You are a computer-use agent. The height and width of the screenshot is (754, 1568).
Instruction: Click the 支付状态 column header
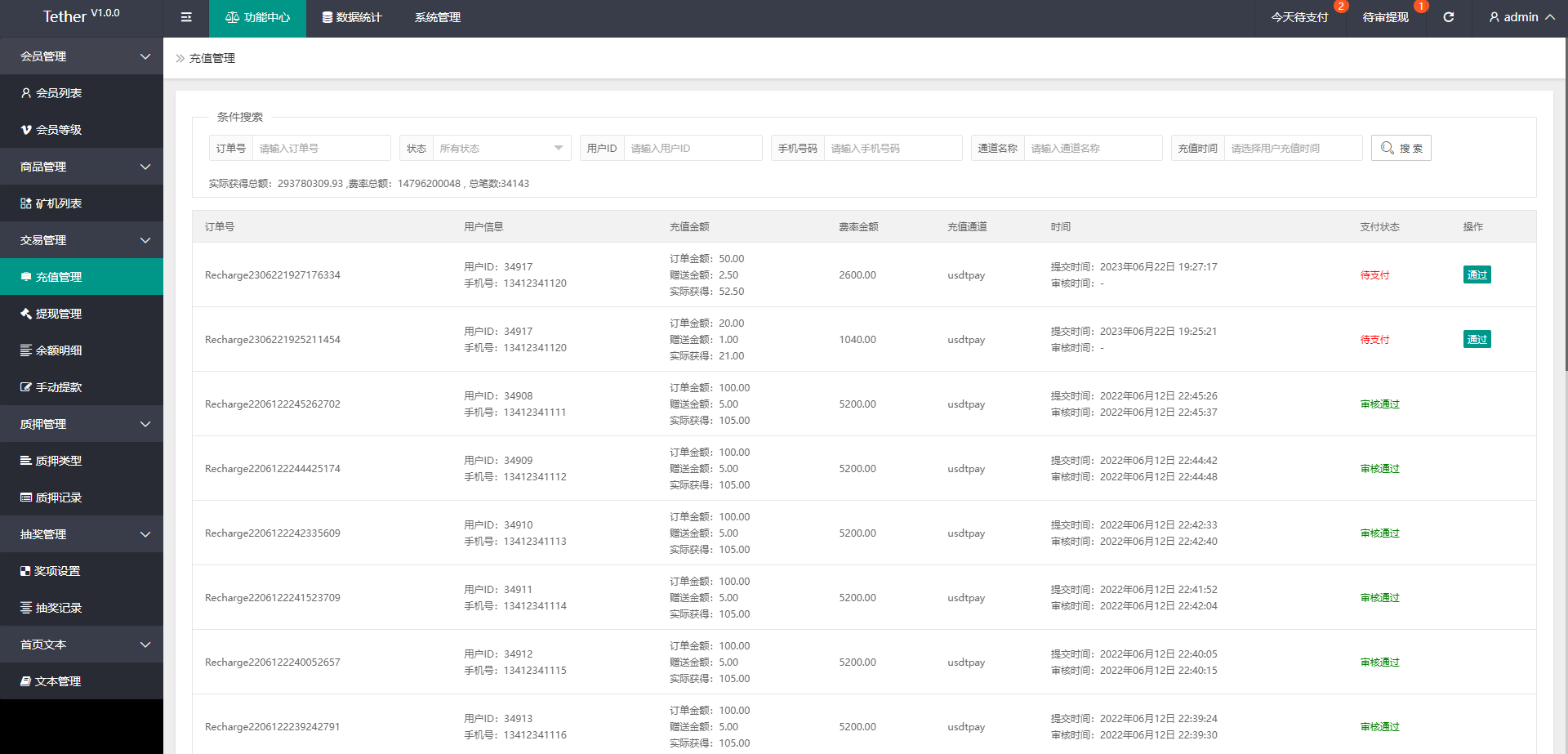(1379, 227)
